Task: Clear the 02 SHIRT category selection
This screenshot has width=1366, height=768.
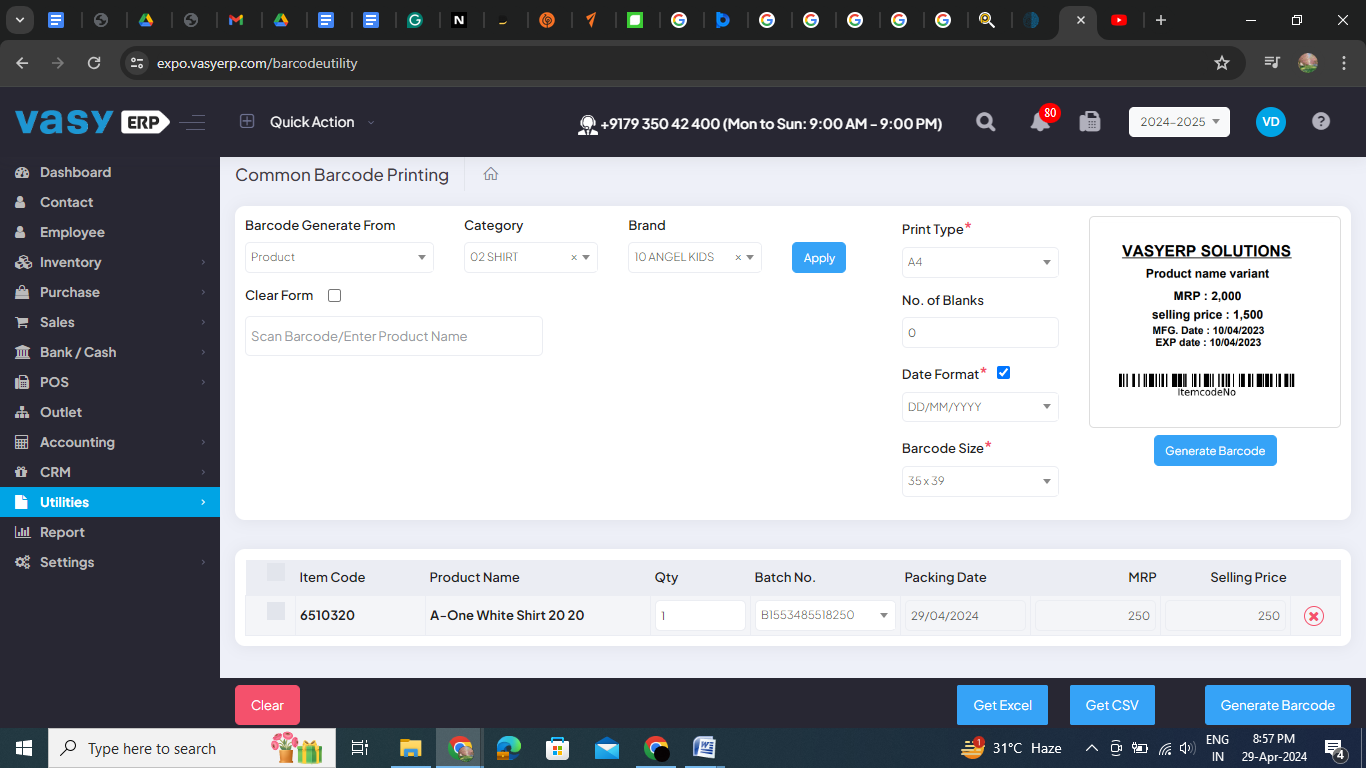Action: pos(574,258)
